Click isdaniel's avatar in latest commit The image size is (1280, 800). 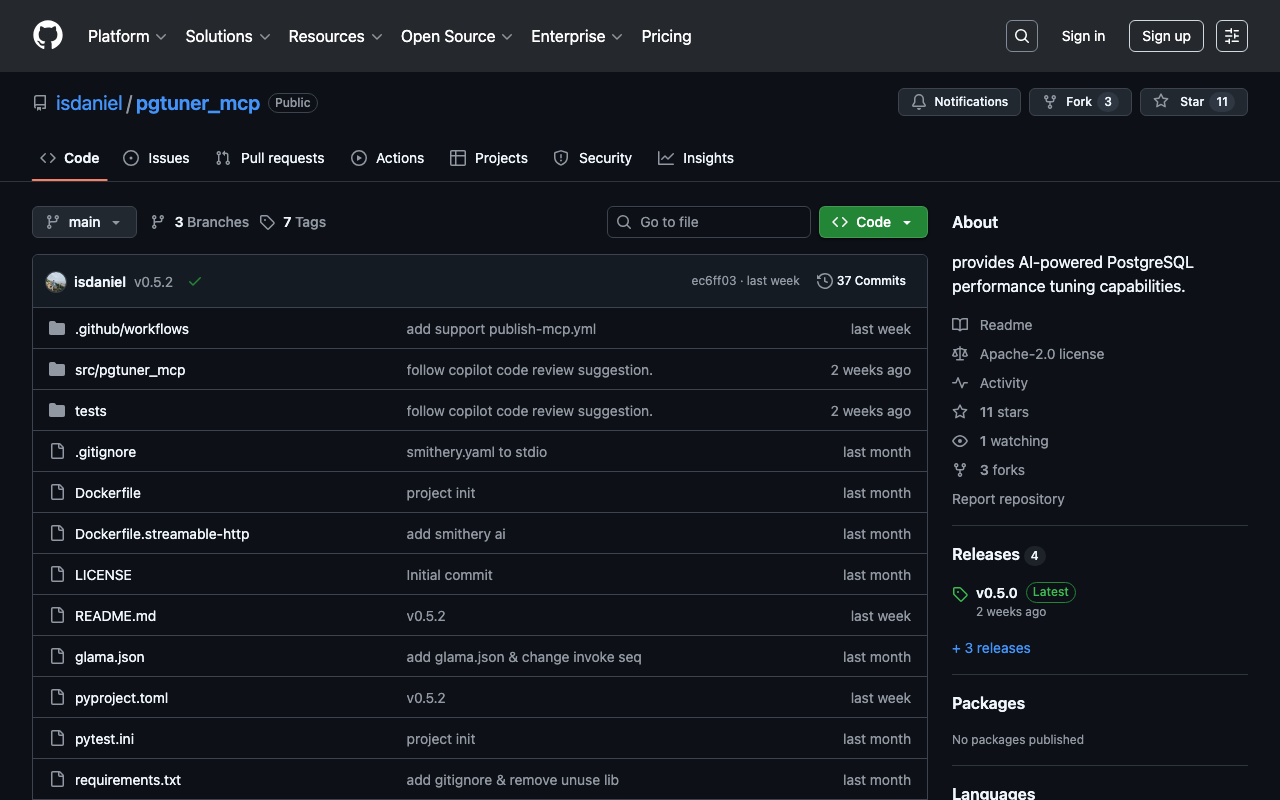click(56, 282)
